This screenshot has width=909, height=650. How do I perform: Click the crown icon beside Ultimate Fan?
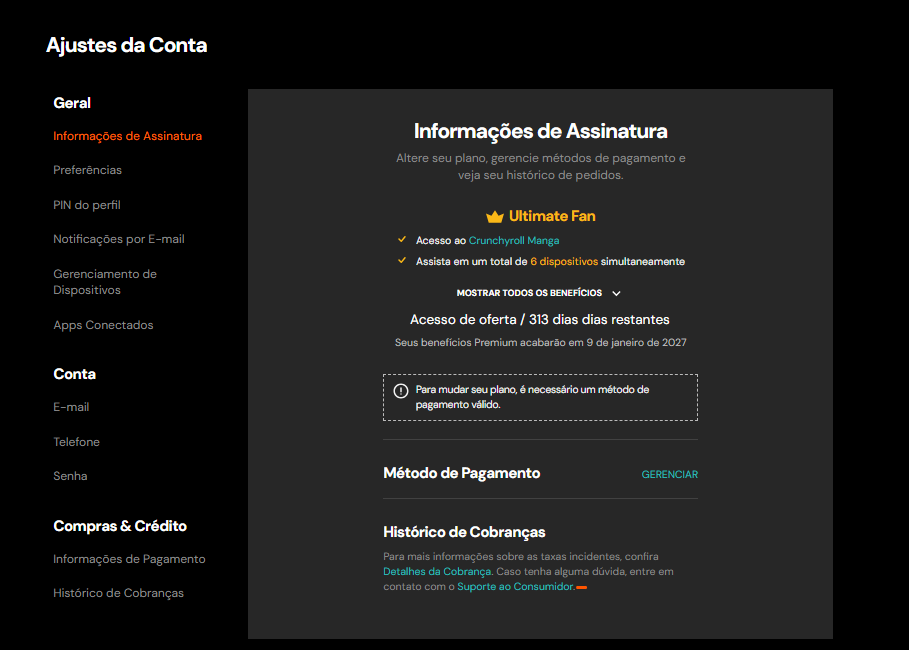[x=494, y=215]
